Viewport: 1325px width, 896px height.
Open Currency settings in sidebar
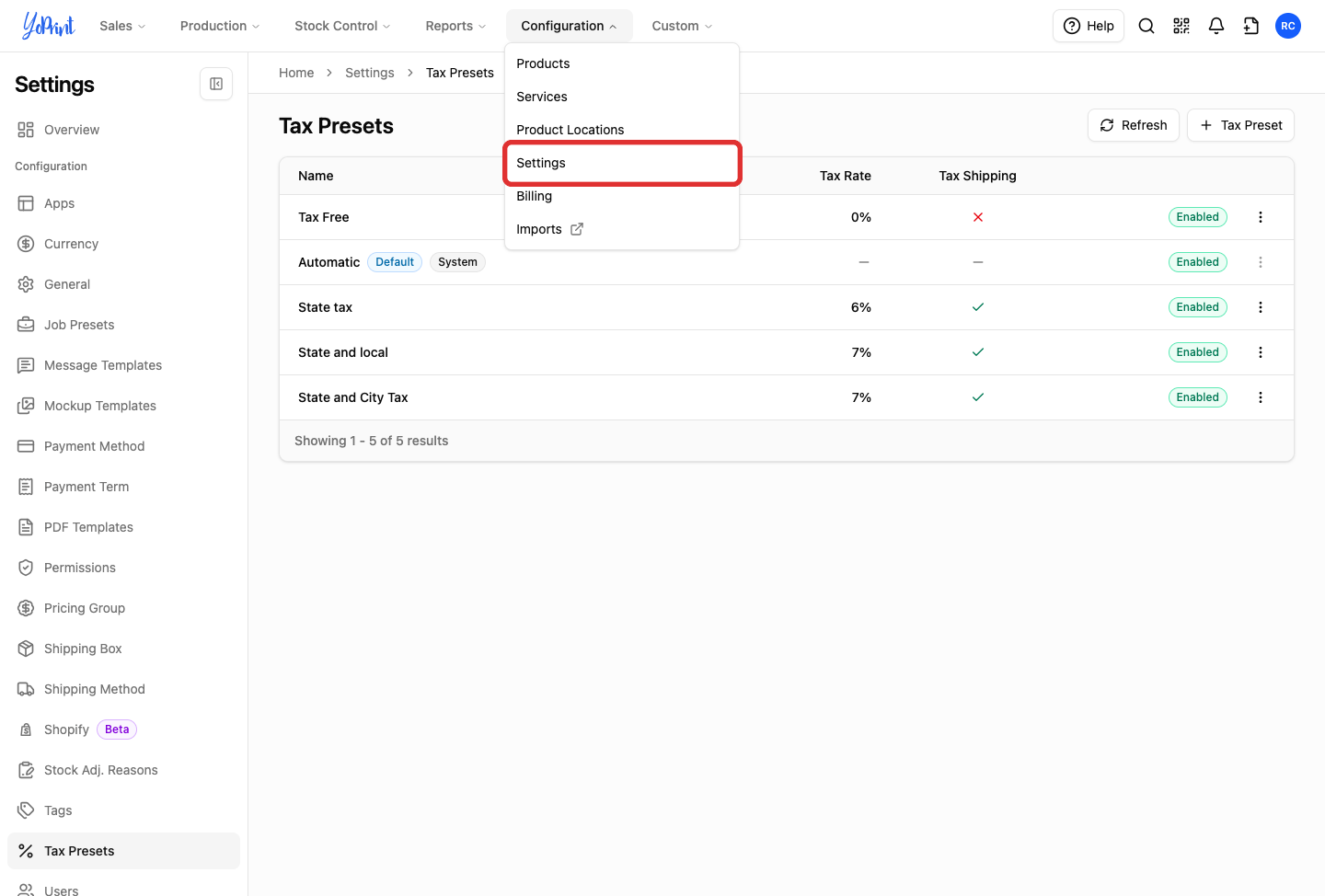pyautogui.click(x=123, y=244)
